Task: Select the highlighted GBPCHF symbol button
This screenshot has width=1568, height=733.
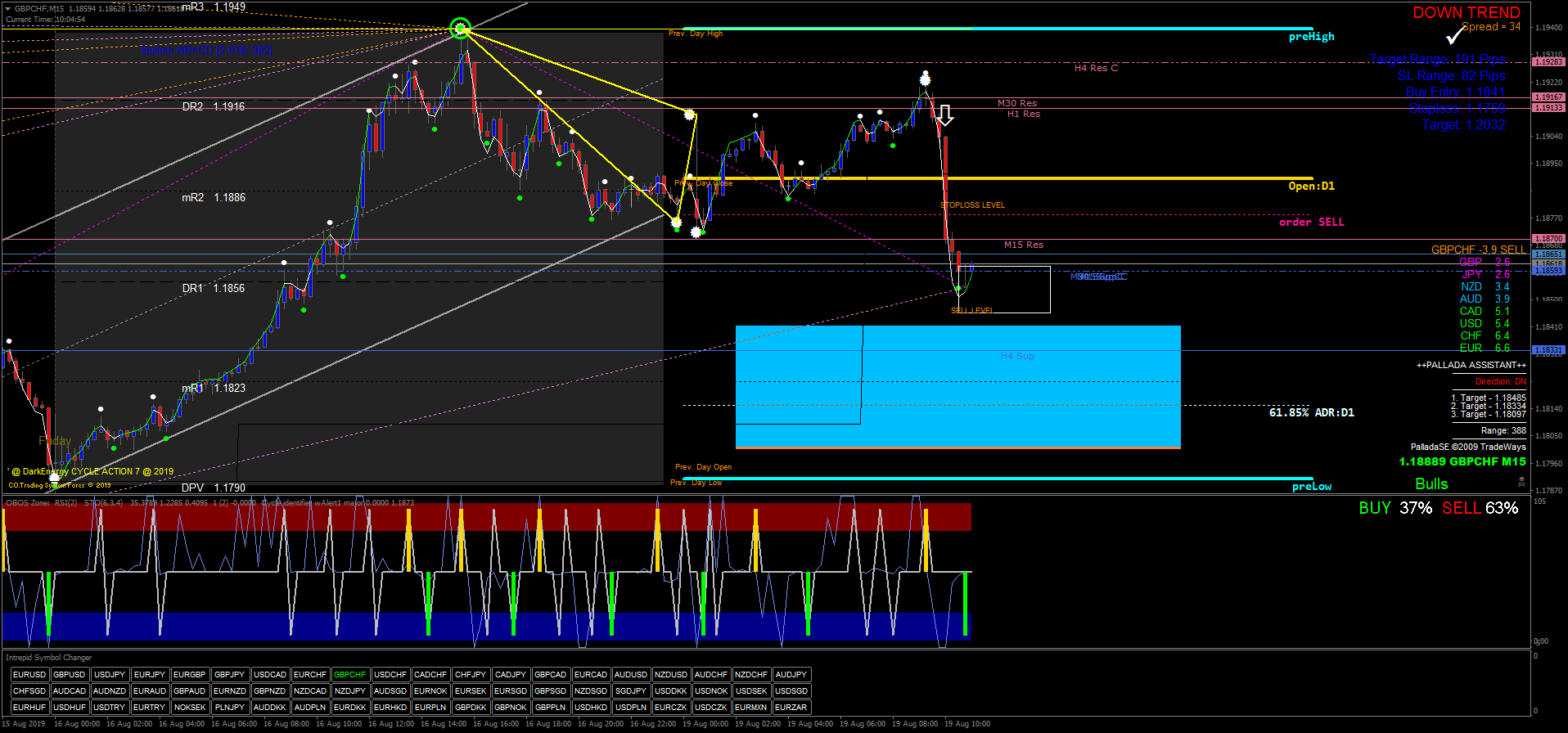Action: pyautogui.click(x=350, y=675)
